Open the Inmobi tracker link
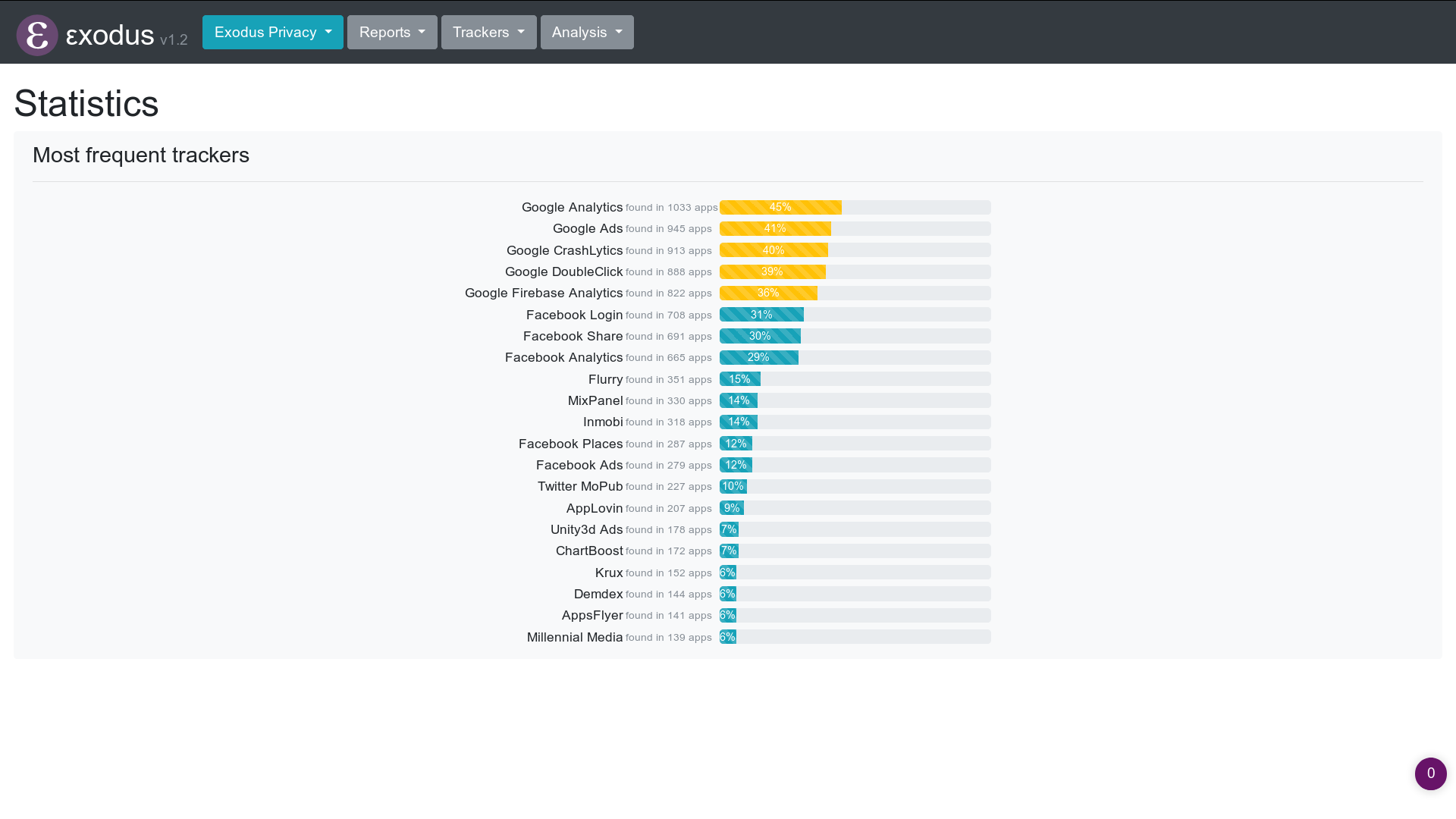Screen dimensions: 1456x819 603,422
